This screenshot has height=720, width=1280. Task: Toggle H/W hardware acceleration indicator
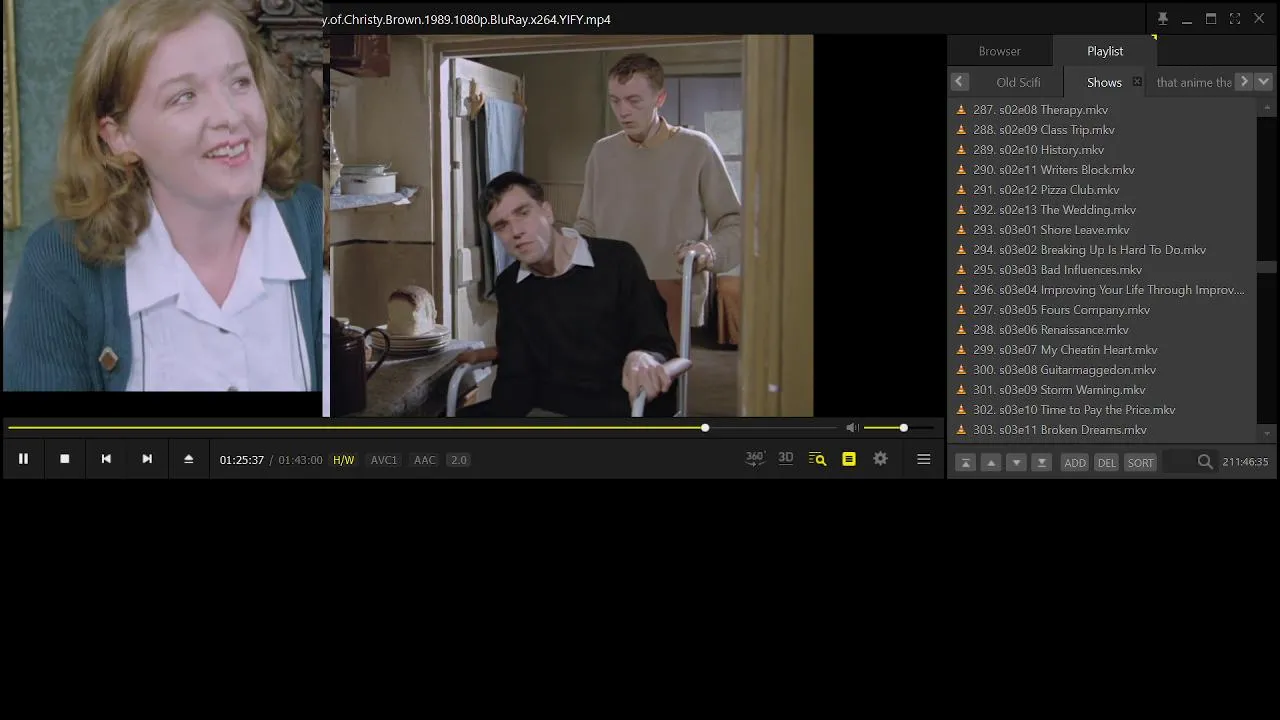point(343,460)
